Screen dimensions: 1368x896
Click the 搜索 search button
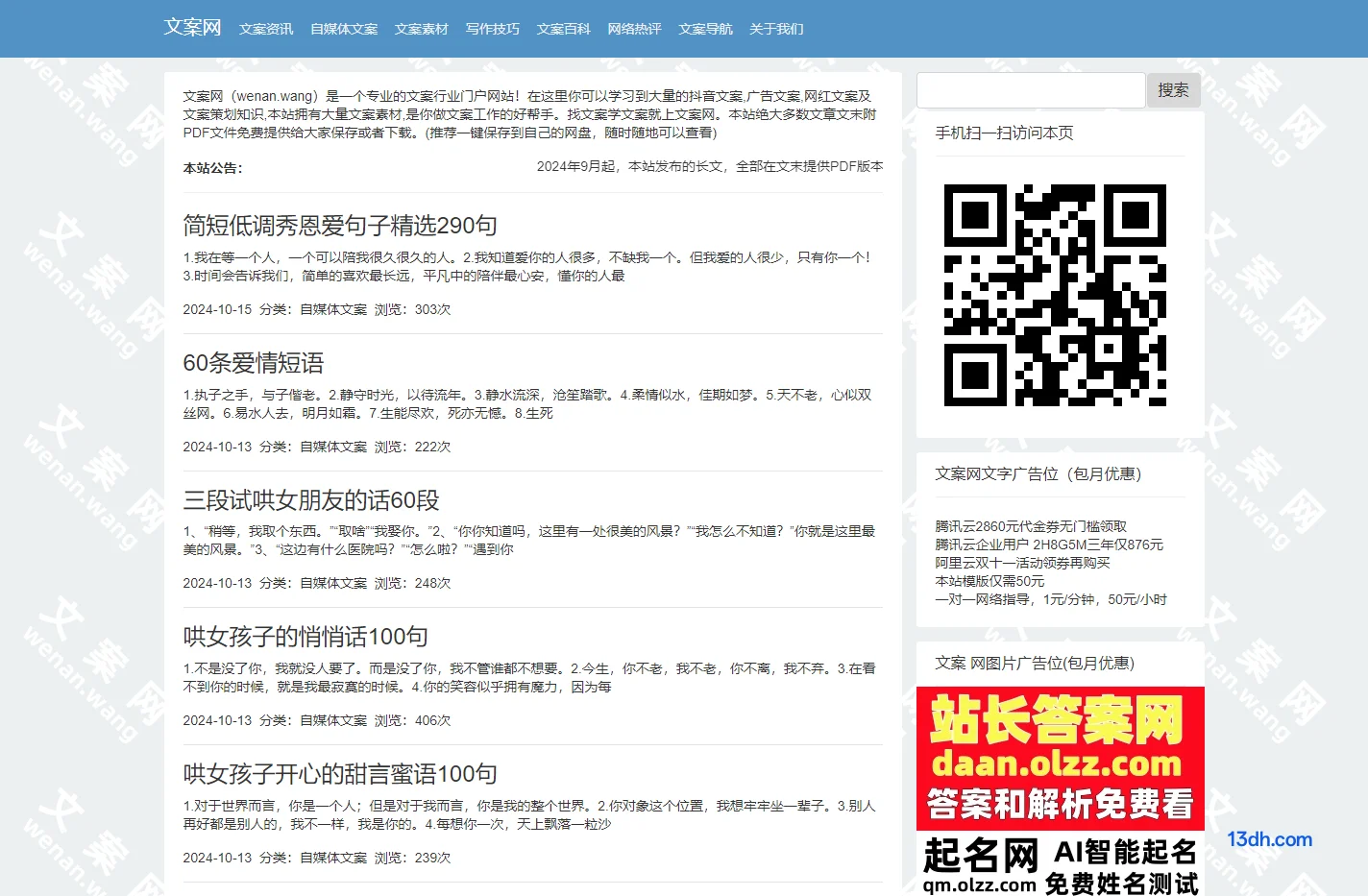(x=1173, y=90)
